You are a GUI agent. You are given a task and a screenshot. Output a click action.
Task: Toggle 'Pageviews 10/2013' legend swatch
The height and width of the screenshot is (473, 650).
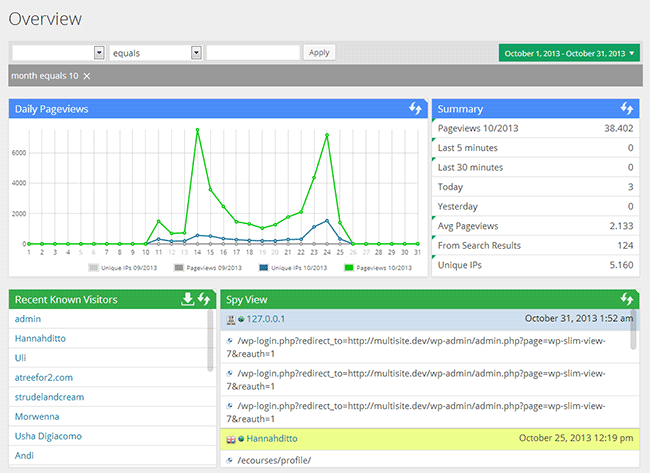(349, 268)
